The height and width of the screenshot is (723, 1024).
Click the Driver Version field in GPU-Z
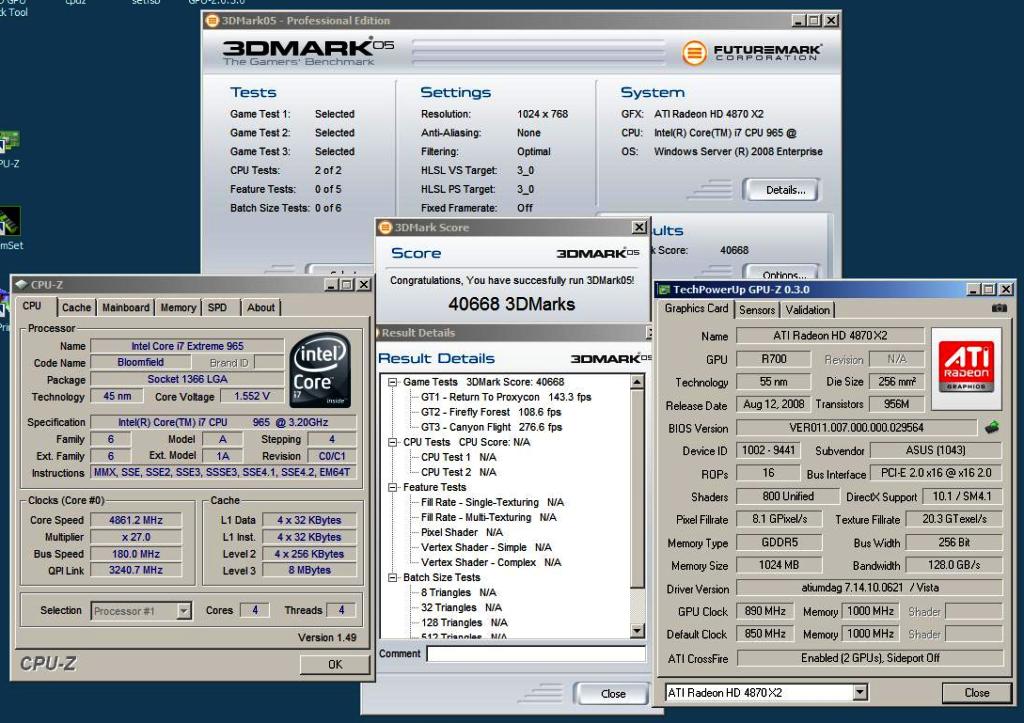[869, 588]
